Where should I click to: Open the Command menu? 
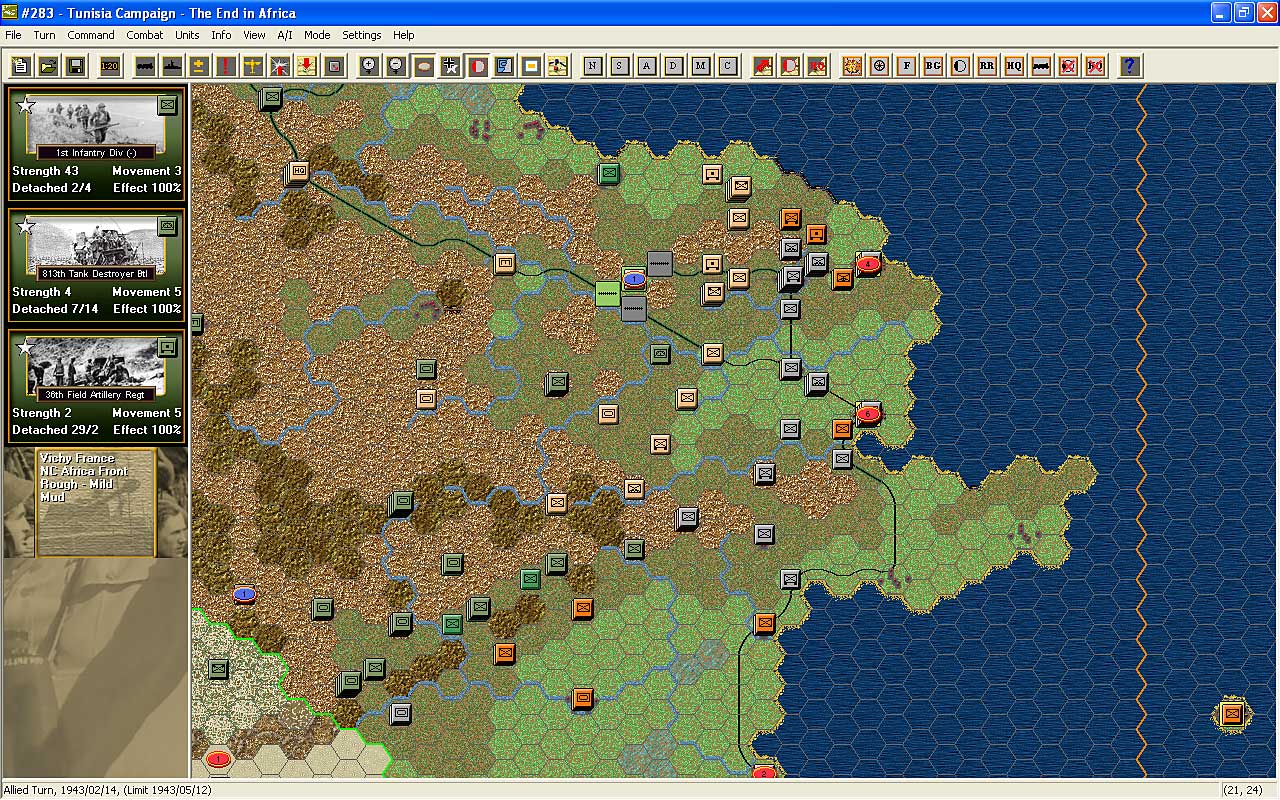coord(91,35)
